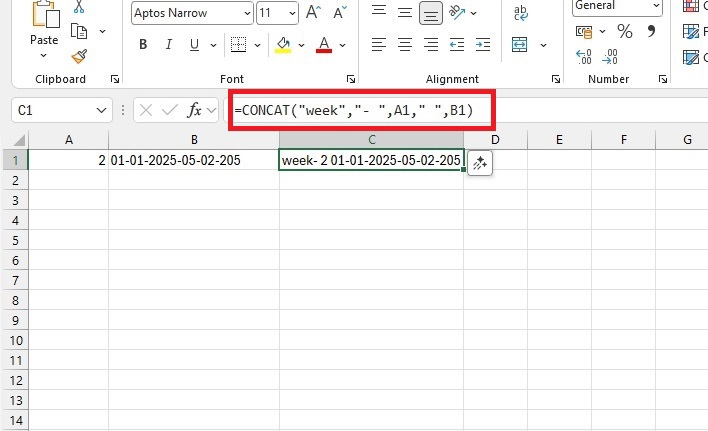Open Alignment settings dialog launcher
708x431 pixels.
tap(556, 79)
